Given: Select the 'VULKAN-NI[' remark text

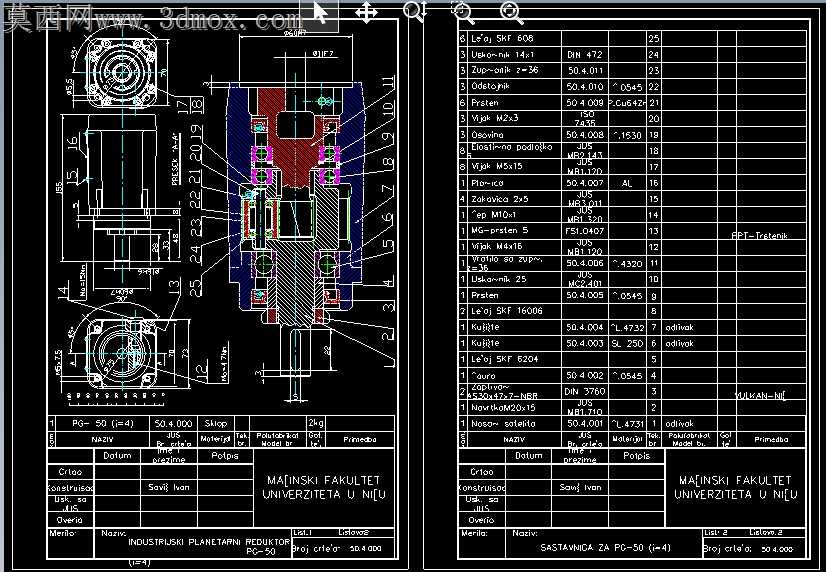Looking at the screenshot, I should click(x=760, y=396).
